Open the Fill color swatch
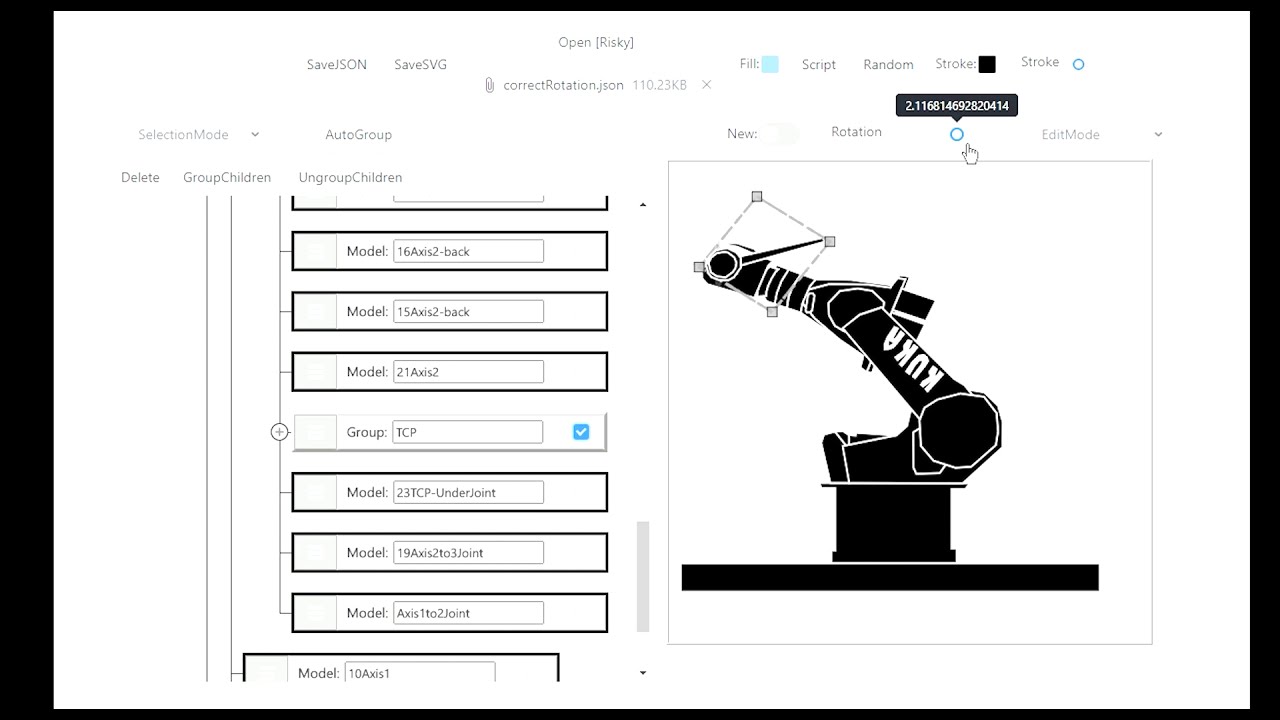 click(770, 64)
